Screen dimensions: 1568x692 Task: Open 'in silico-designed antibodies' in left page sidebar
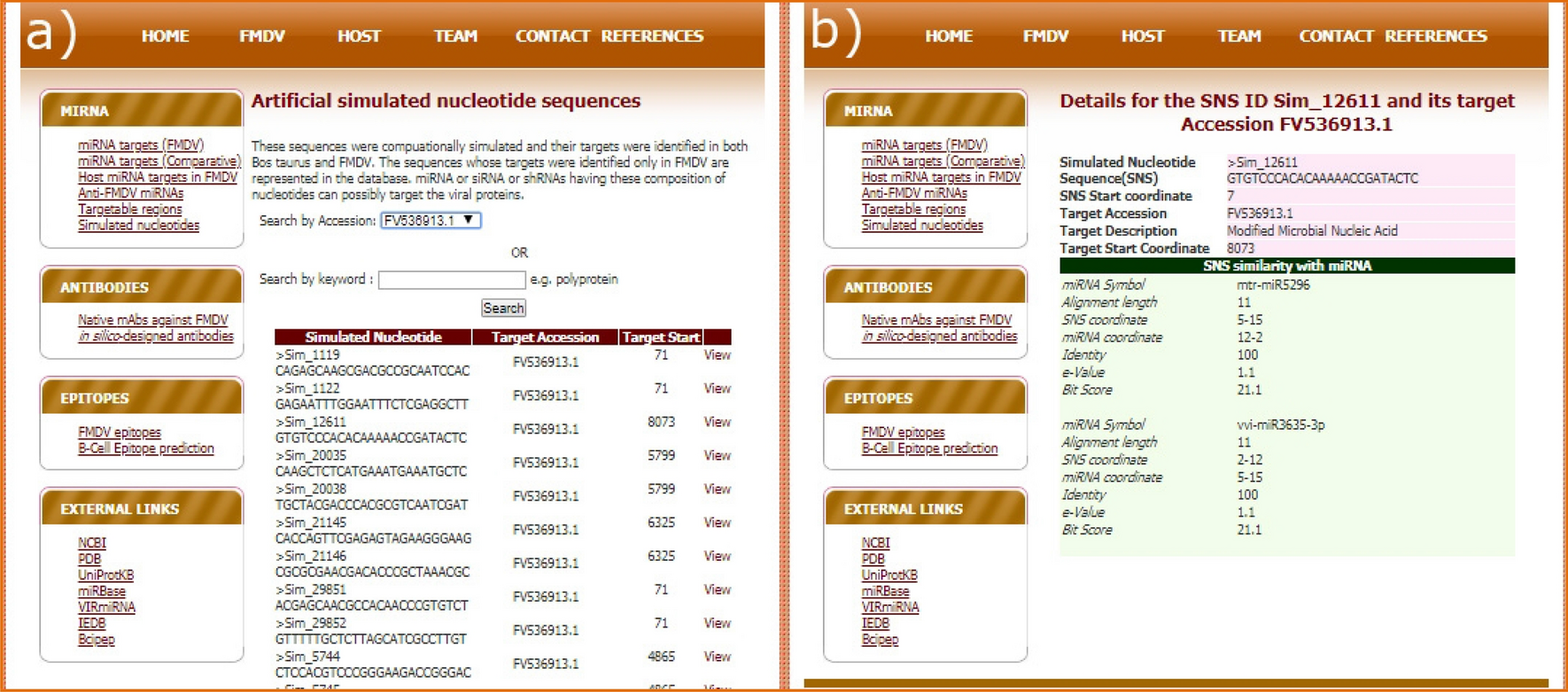tap(156, 337)
